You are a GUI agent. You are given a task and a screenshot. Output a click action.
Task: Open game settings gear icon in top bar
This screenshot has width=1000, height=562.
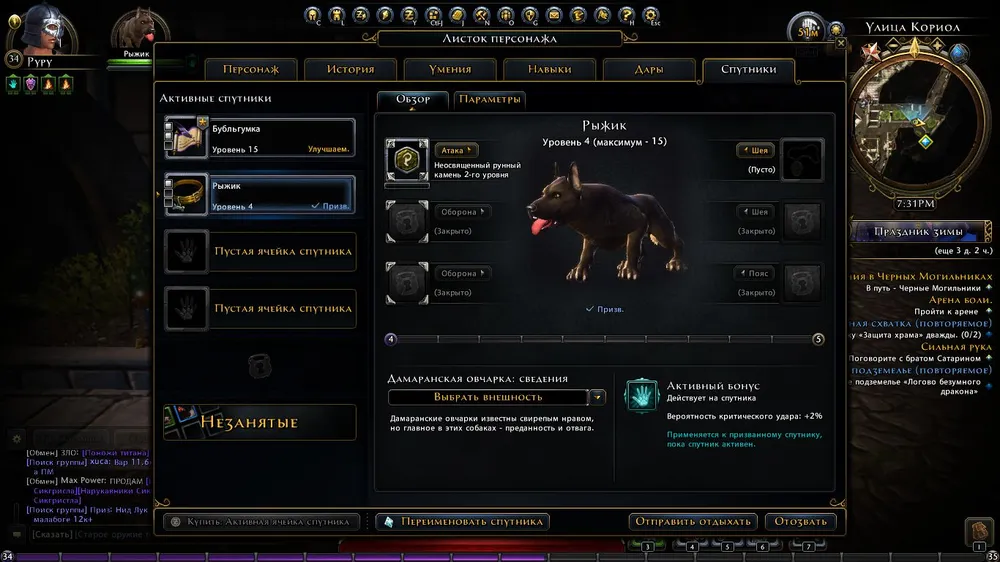coord(651,15)
